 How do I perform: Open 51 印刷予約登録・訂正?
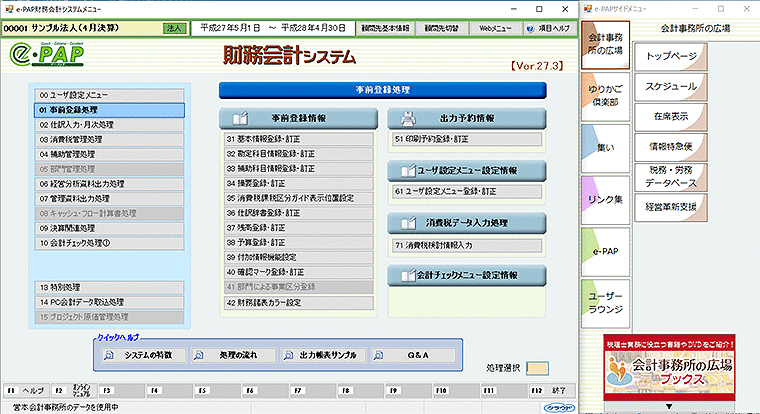(x=467, y=139)
